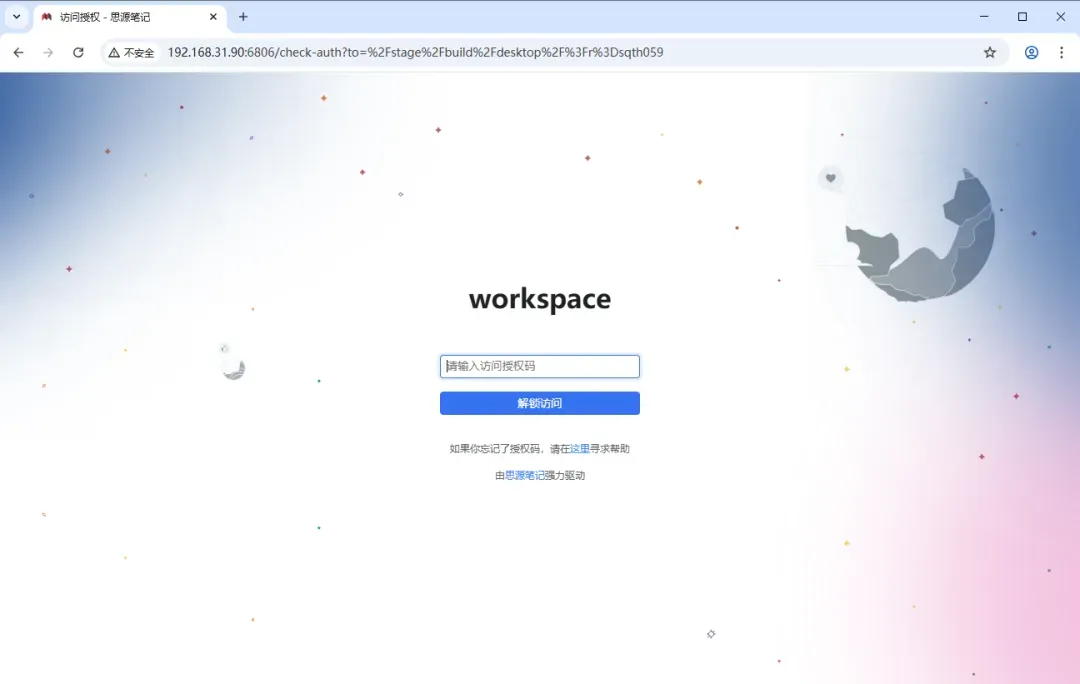
Task: Close the browser window
Action: [x=1061, y=17]
